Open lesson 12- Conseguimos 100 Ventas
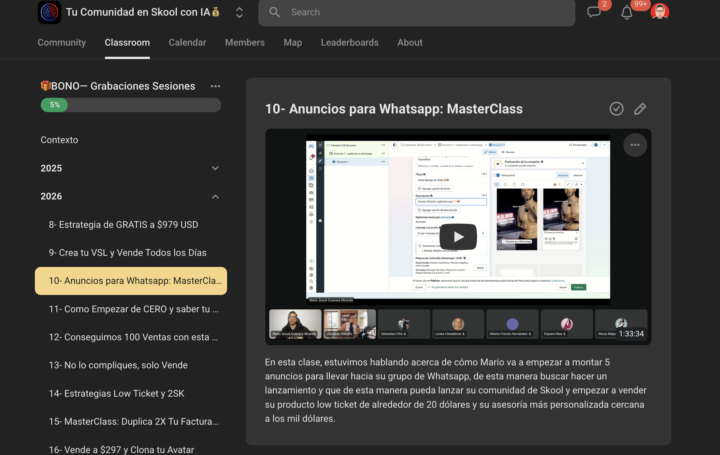The width and height of the screenshot is (720, 455). pos(133,337)
